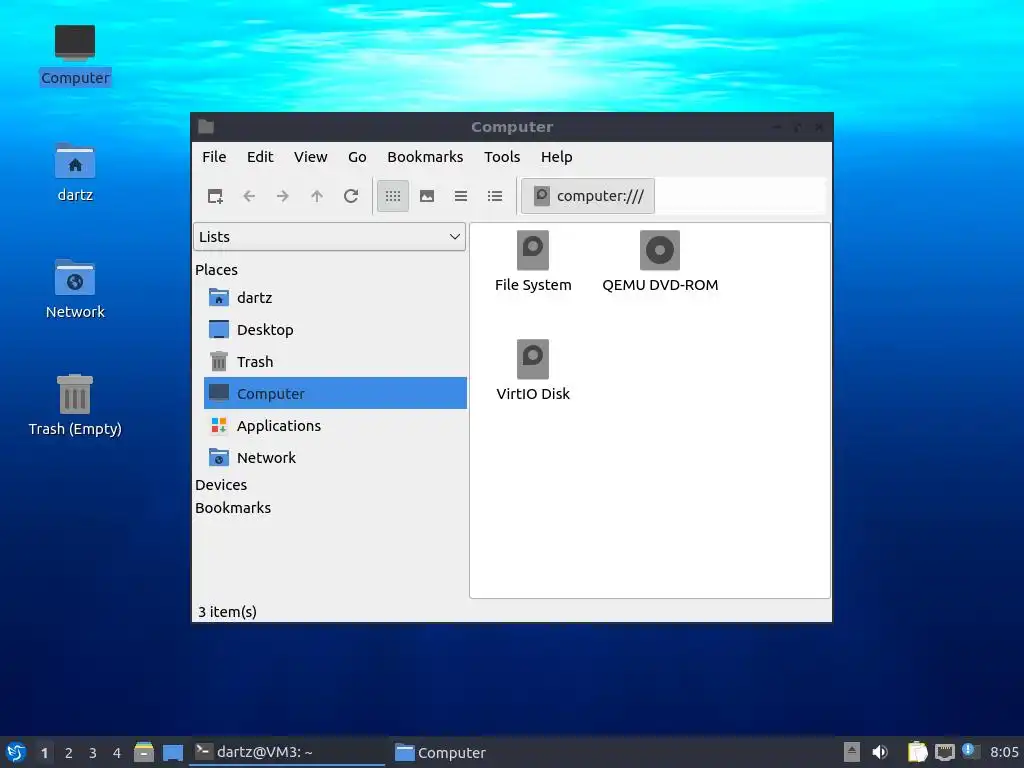Switch to icon view mode

click(x=392, y=196)
